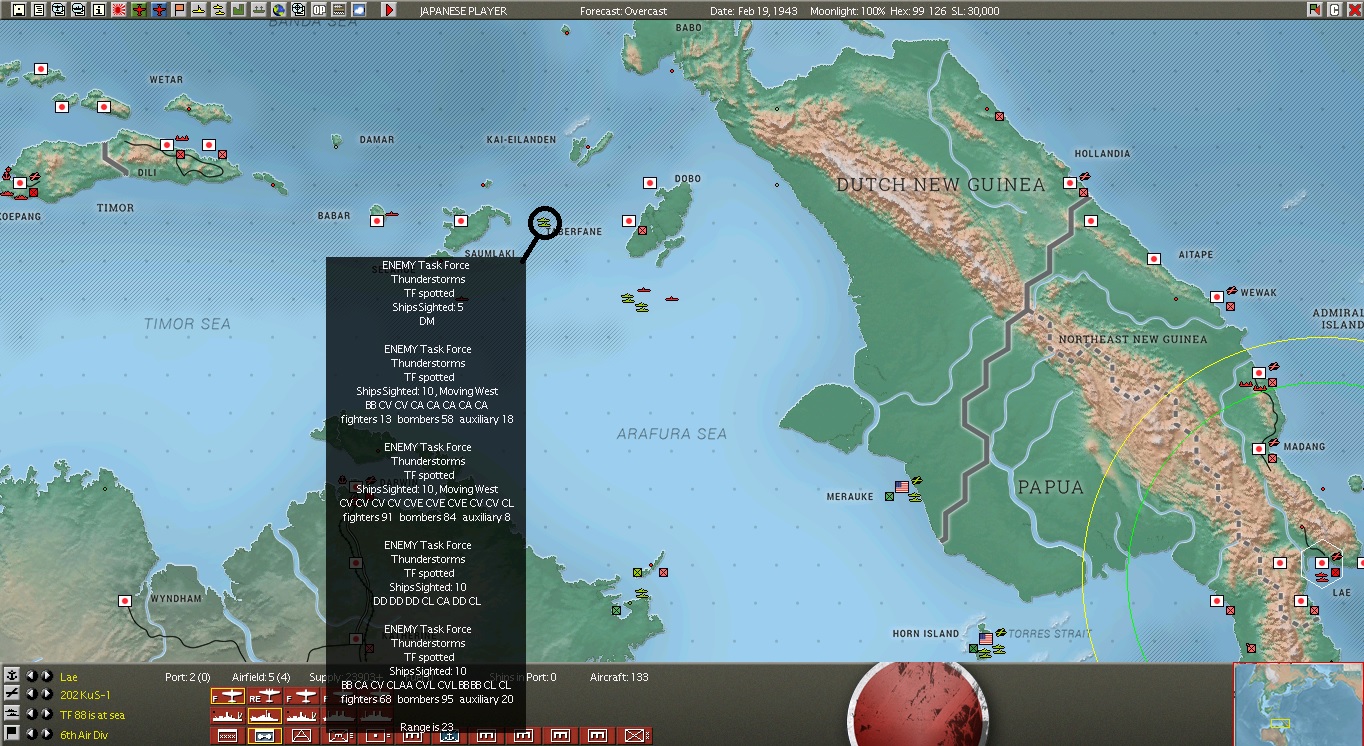Image resolution: width=1364 pixels, height=746 pixels.
Task: Click the 'JAPANESE PLAYER' label
Action: [x=463, y=11]
